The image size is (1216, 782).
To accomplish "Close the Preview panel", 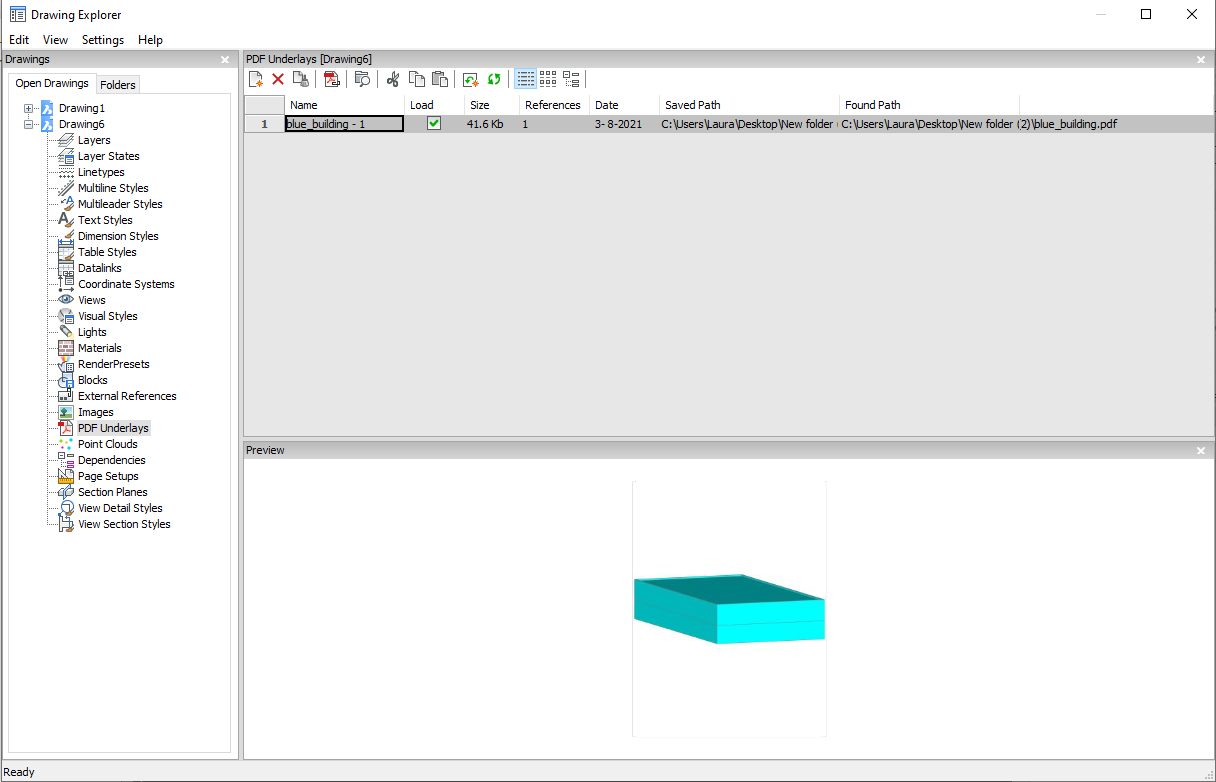I will 1201,451.
